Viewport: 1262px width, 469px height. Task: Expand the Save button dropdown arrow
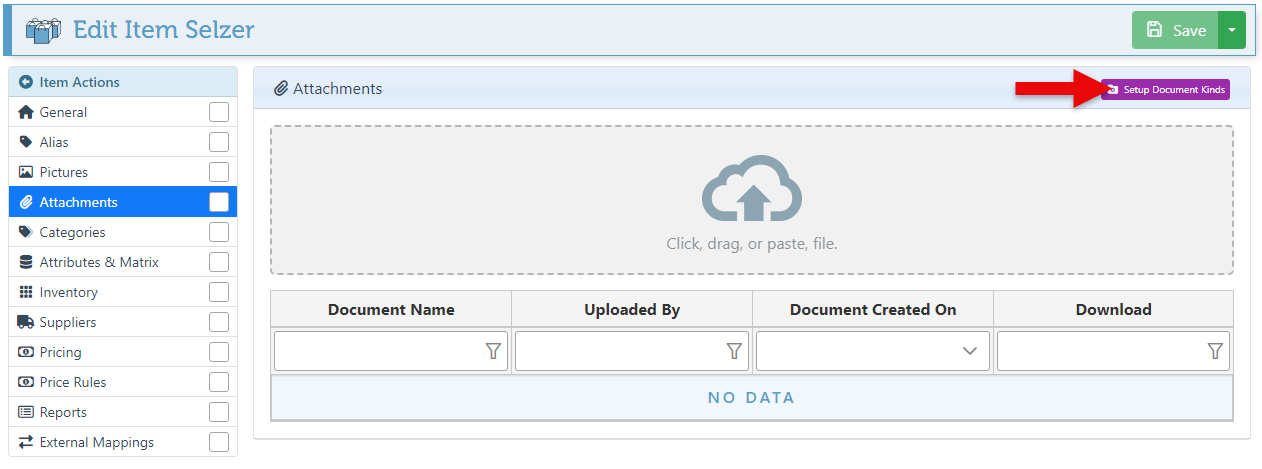click(1232, 30)
